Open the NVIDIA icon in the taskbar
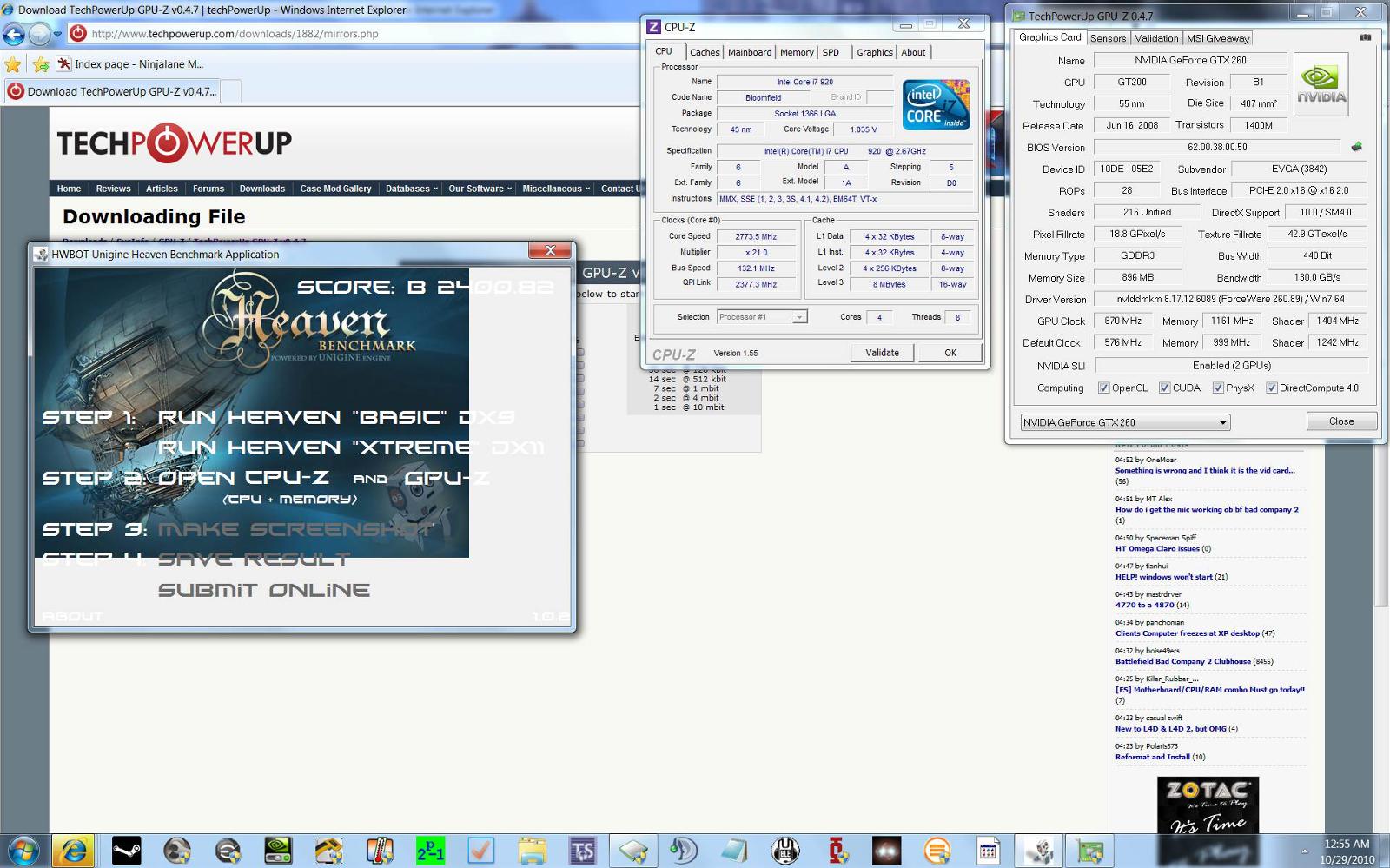The image size is (1390, 868). (278, 851)
